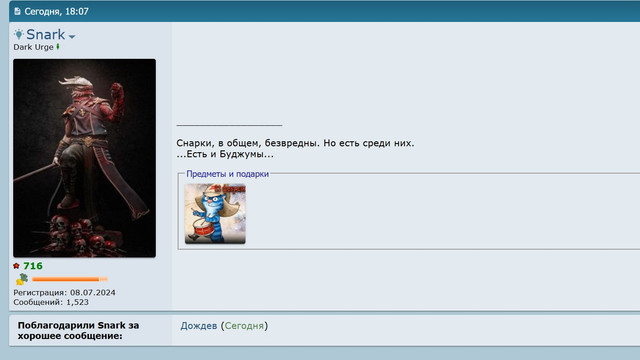
Task: Click "Сообщений: 1,523" text
Action: [x=51, y=302]
